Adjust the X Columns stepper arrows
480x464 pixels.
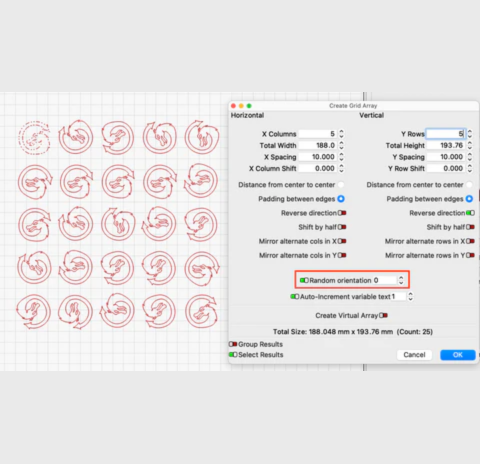coord(341,134)
